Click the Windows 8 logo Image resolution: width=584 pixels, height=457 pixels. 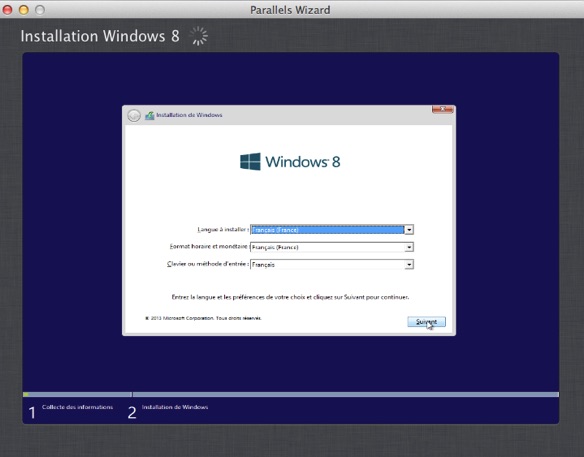[x=290, y=162]
